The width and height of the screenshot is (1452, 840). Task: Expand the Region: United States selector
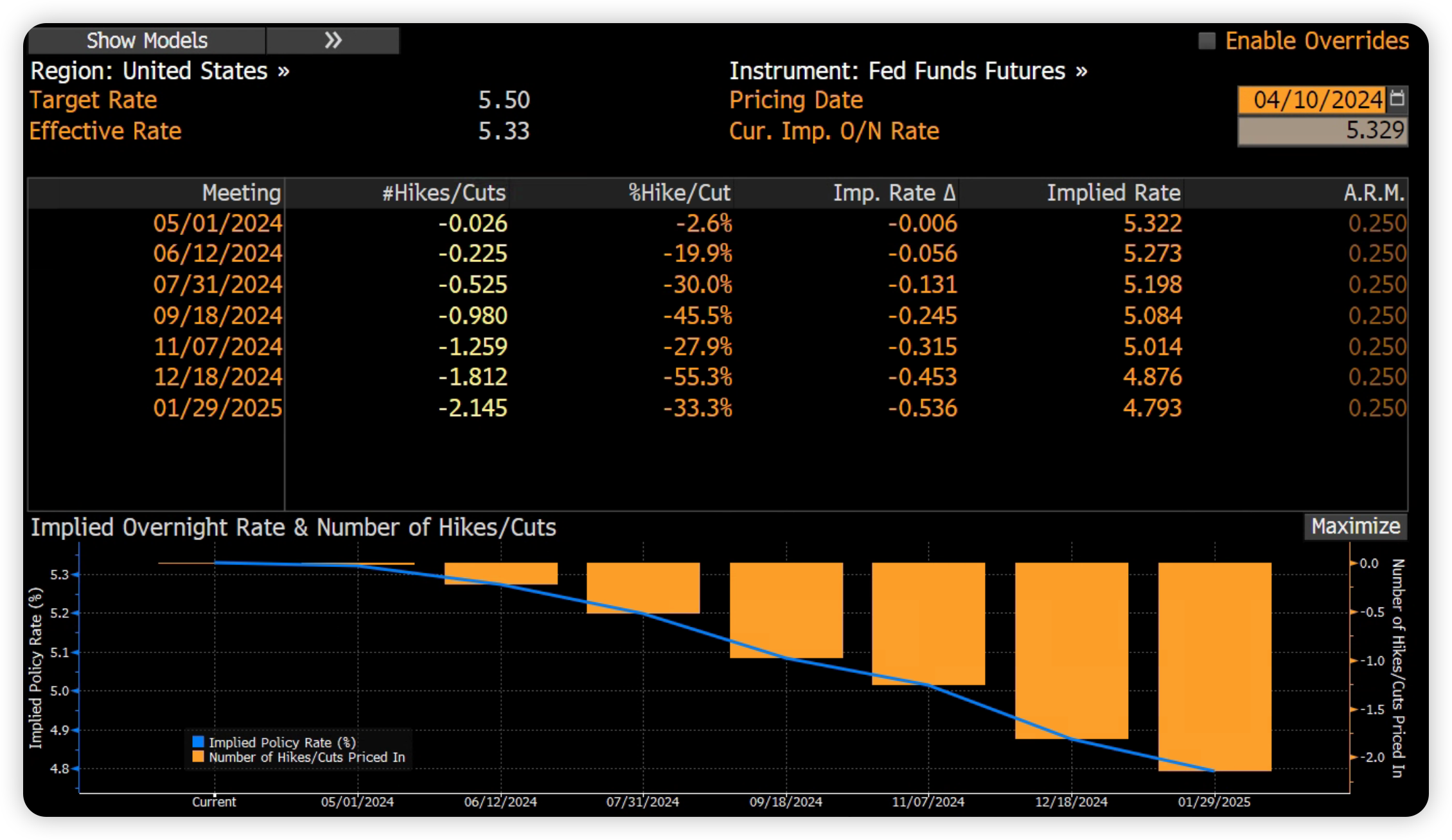[x=160, y=71]
